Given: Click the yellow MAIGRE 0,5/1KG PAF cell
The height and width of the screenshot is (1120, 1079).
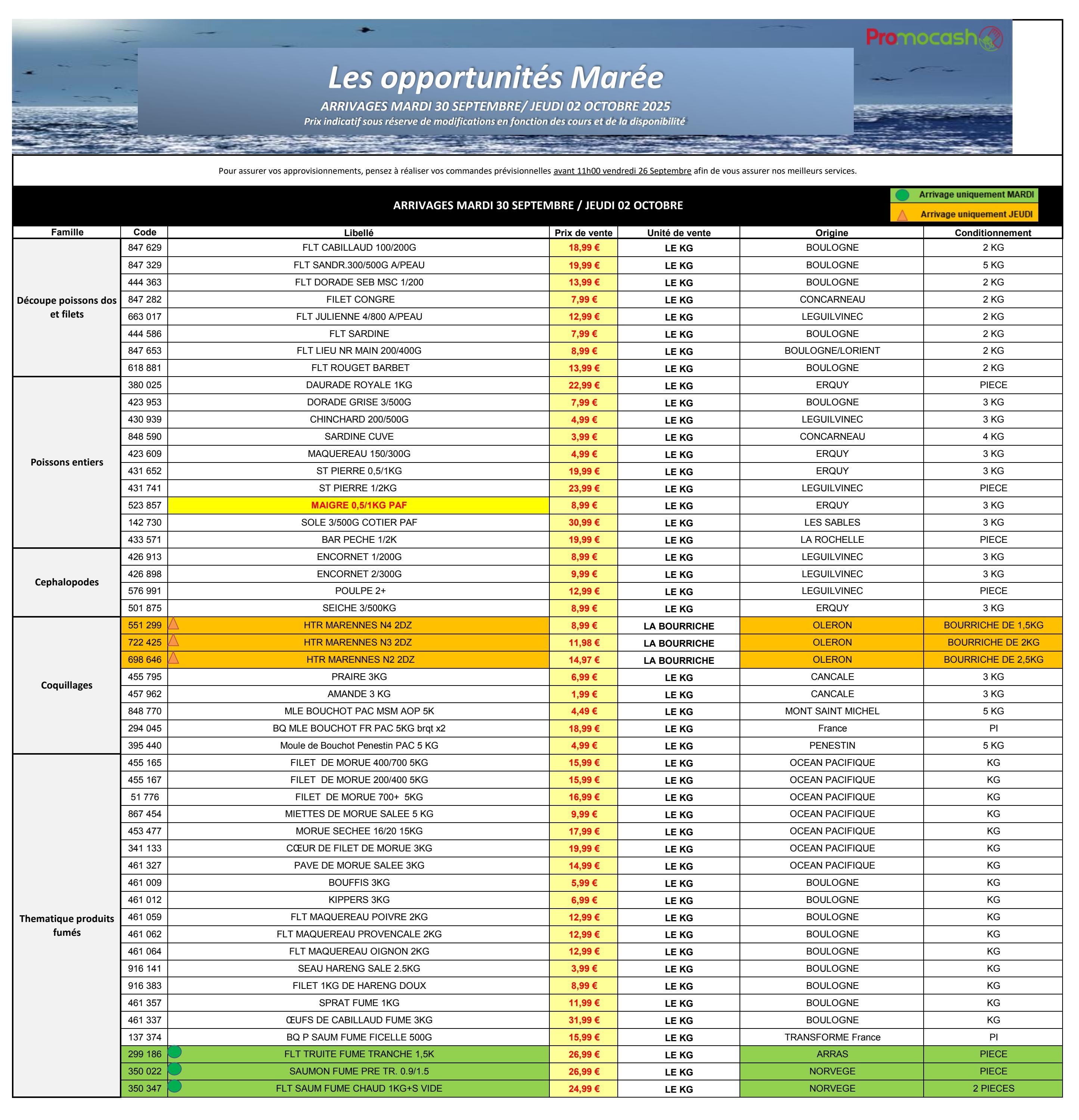Looking at the screenshot, I should (x=358, y=505).
